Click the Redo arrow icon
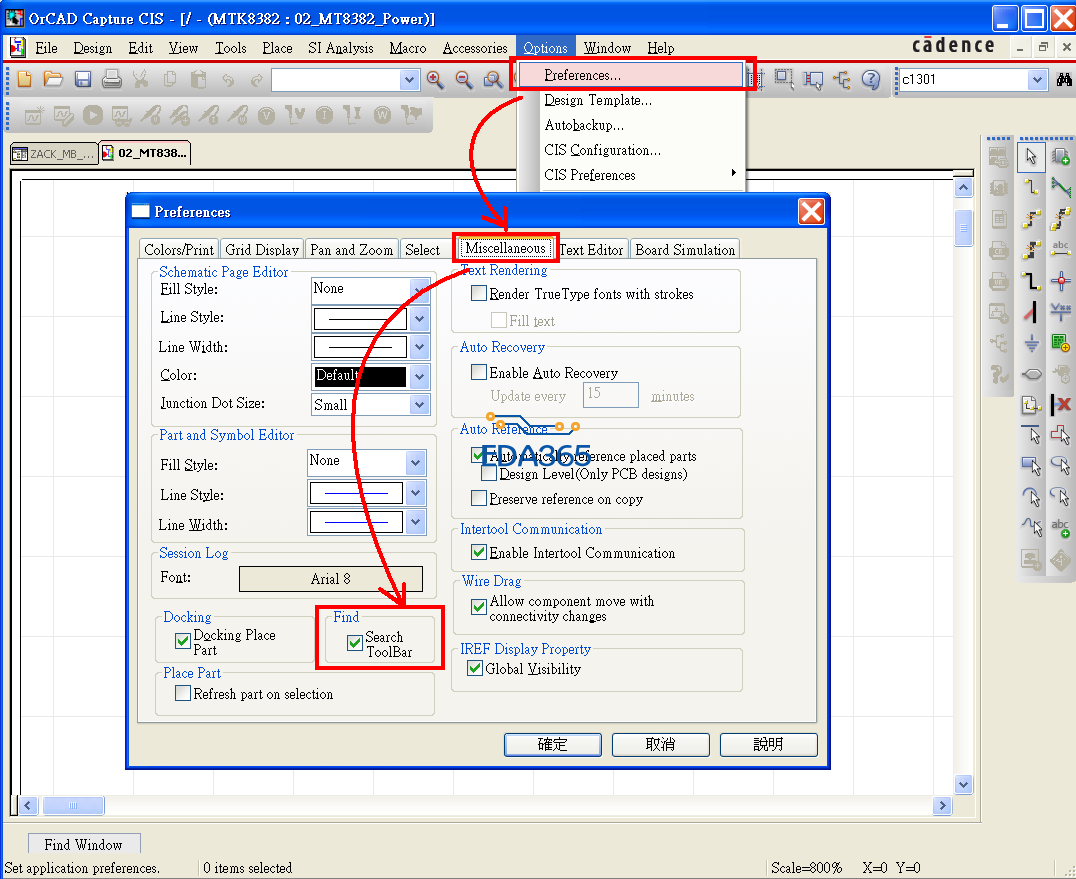Viewport: 1076px width, 879px height. [257, 80]
